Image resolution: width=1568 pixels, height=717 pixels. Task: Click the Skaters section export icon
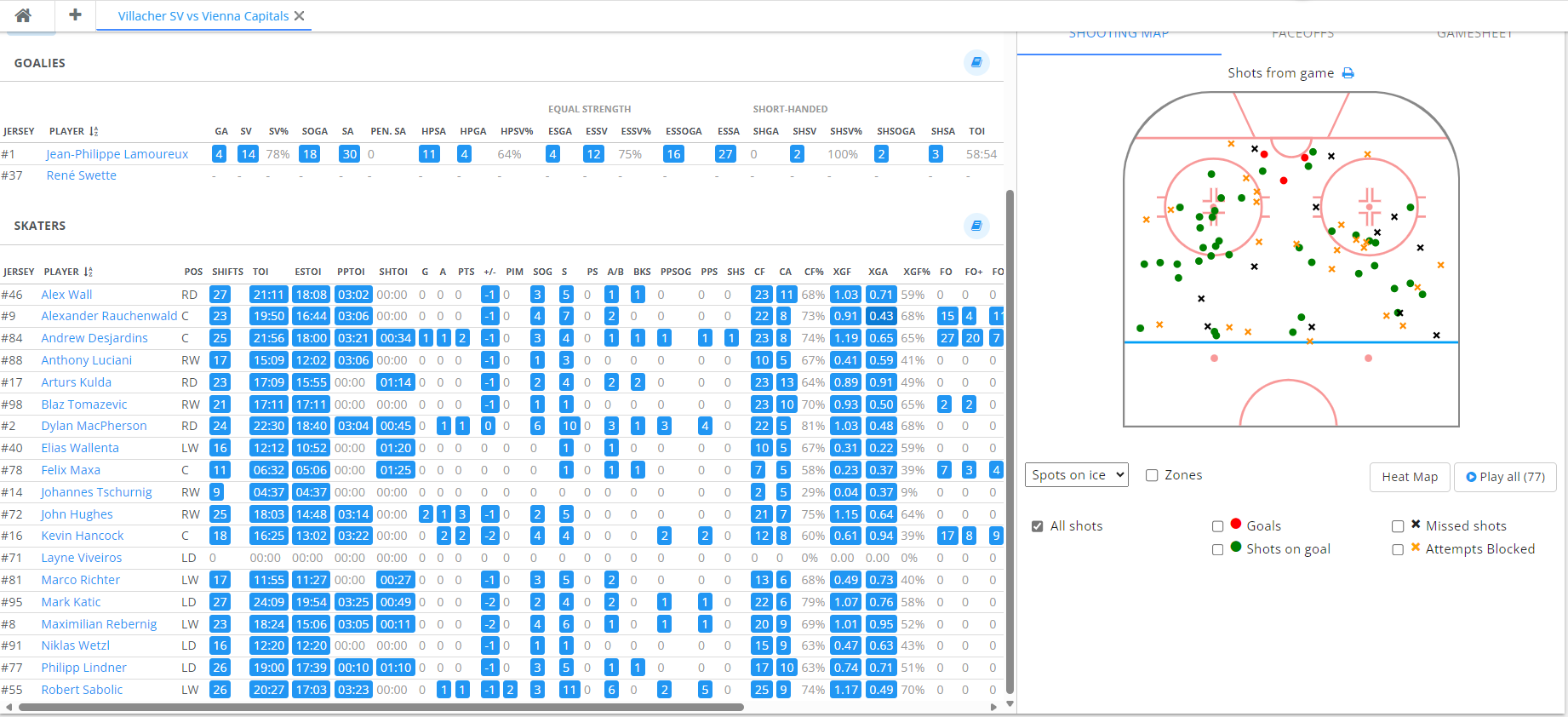click(x=976, y=226)
